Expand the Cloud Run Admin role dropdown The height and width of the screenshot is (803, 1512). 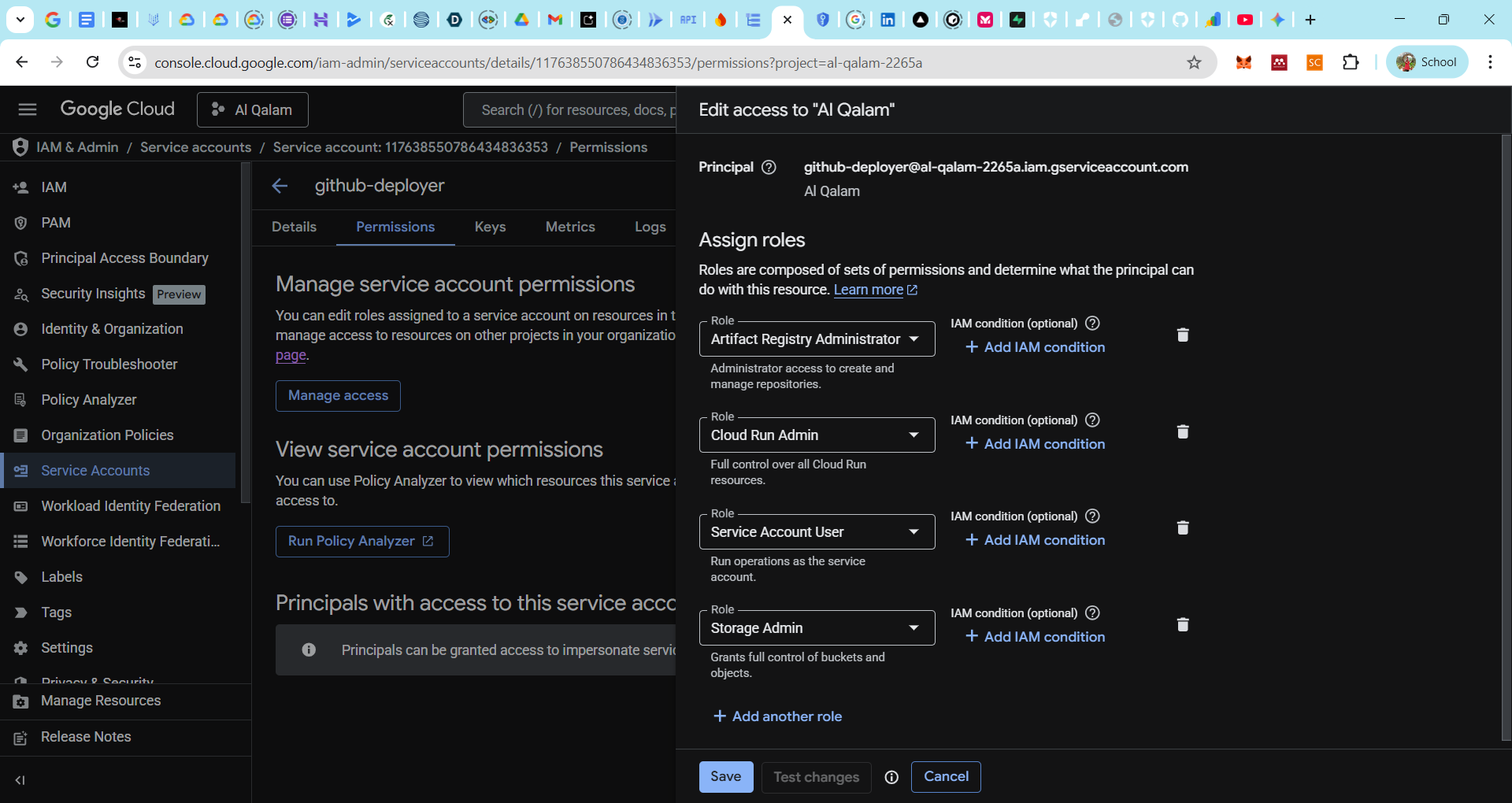[817, 435]
